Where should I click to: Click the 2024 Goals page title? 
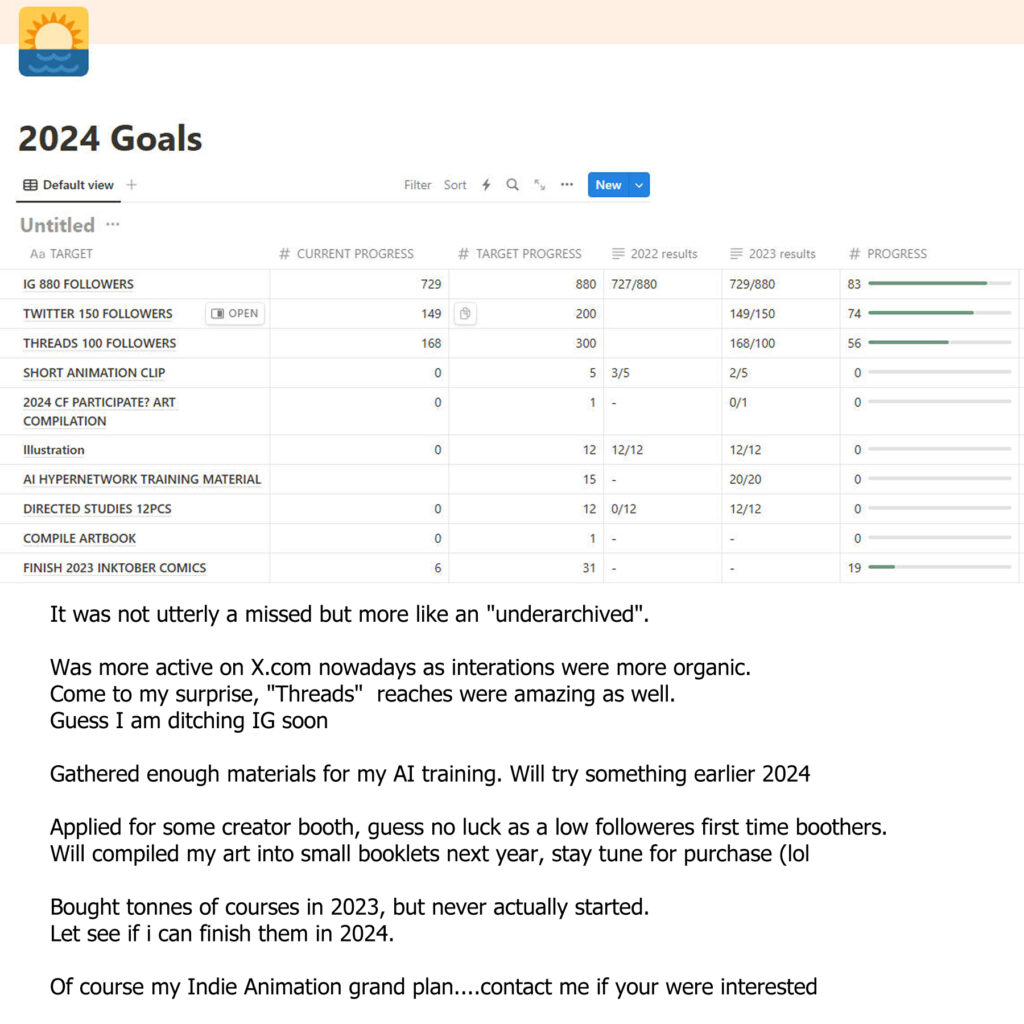pos(110,139)
